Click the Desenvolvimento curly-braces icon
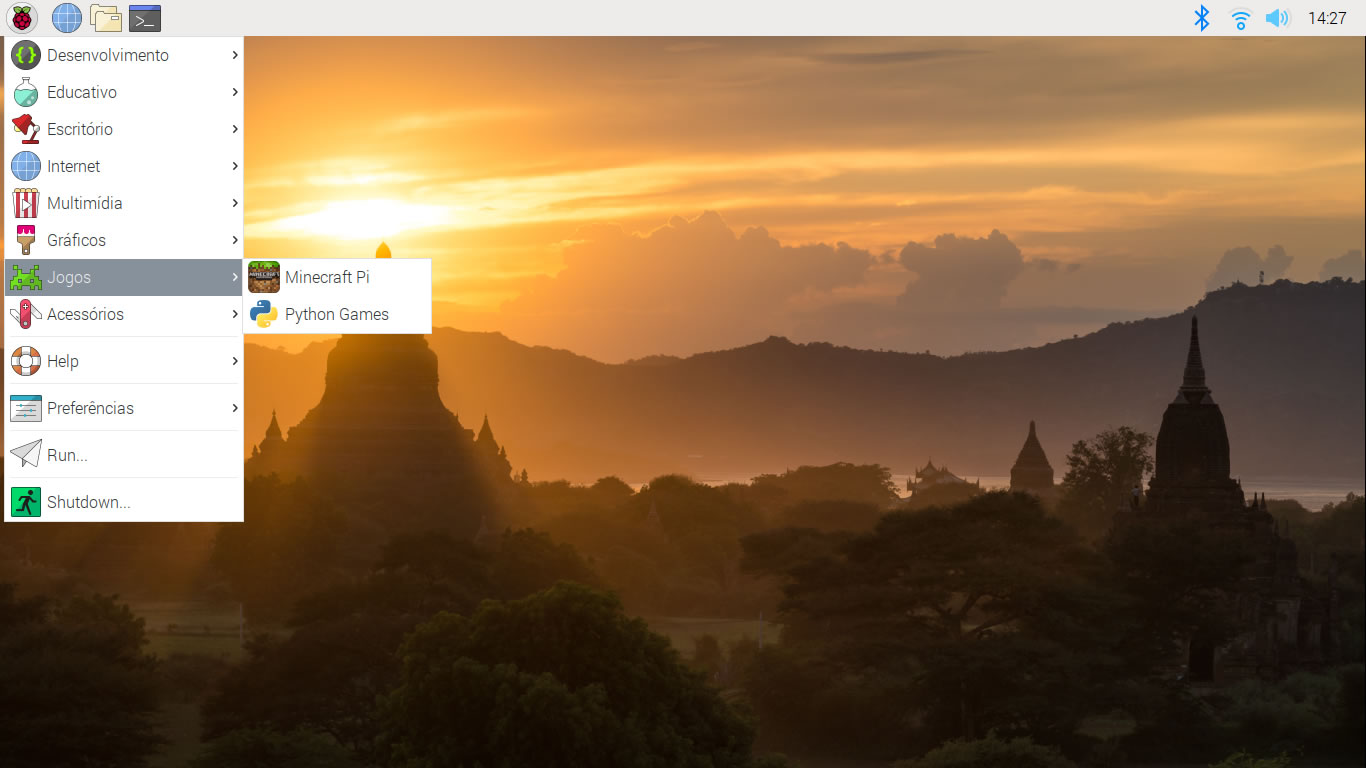The width and height of the screenshot is (1366, 768). pos(26,55)
